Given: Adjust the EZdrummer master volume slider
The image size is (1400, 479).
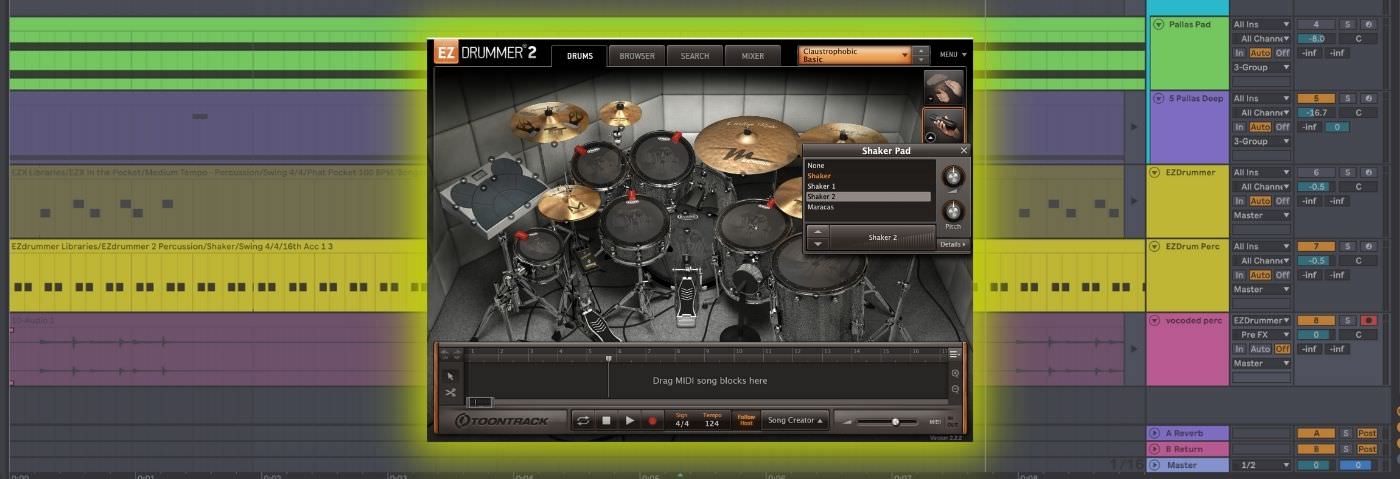Looking at the screenshot, I should click(x=895, y=421).
